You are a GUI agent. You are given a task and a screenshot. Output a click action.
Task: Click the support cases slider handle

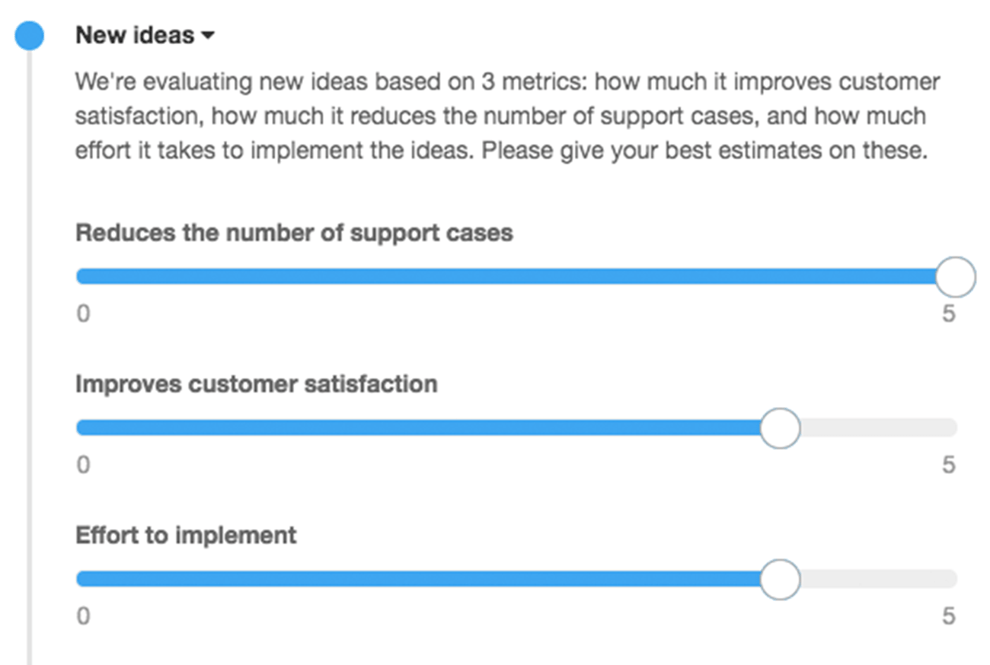pos(955,275)
